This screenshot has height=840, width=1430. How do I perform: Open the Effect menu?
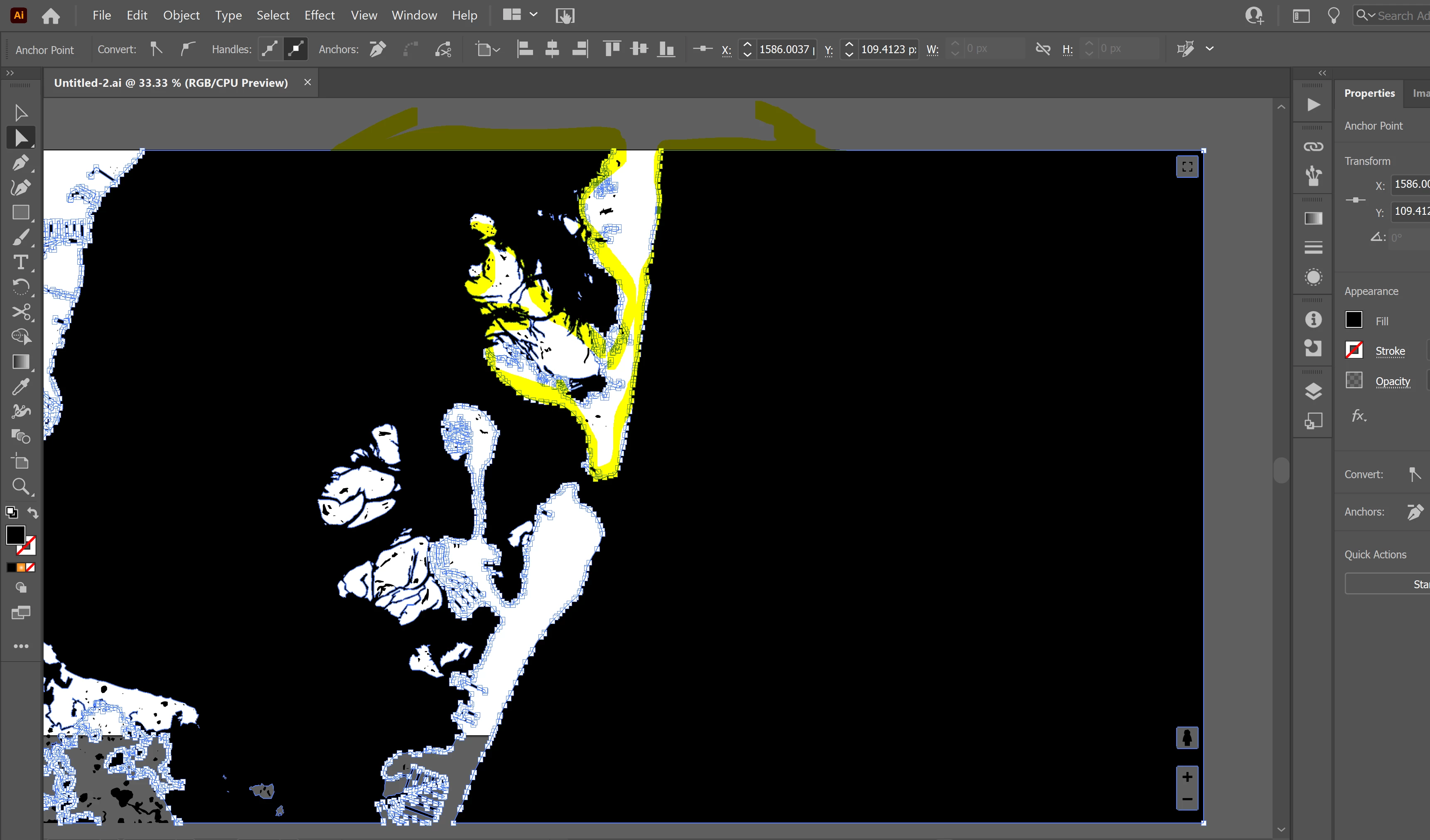pyautogui.click(x=319, y=15)
